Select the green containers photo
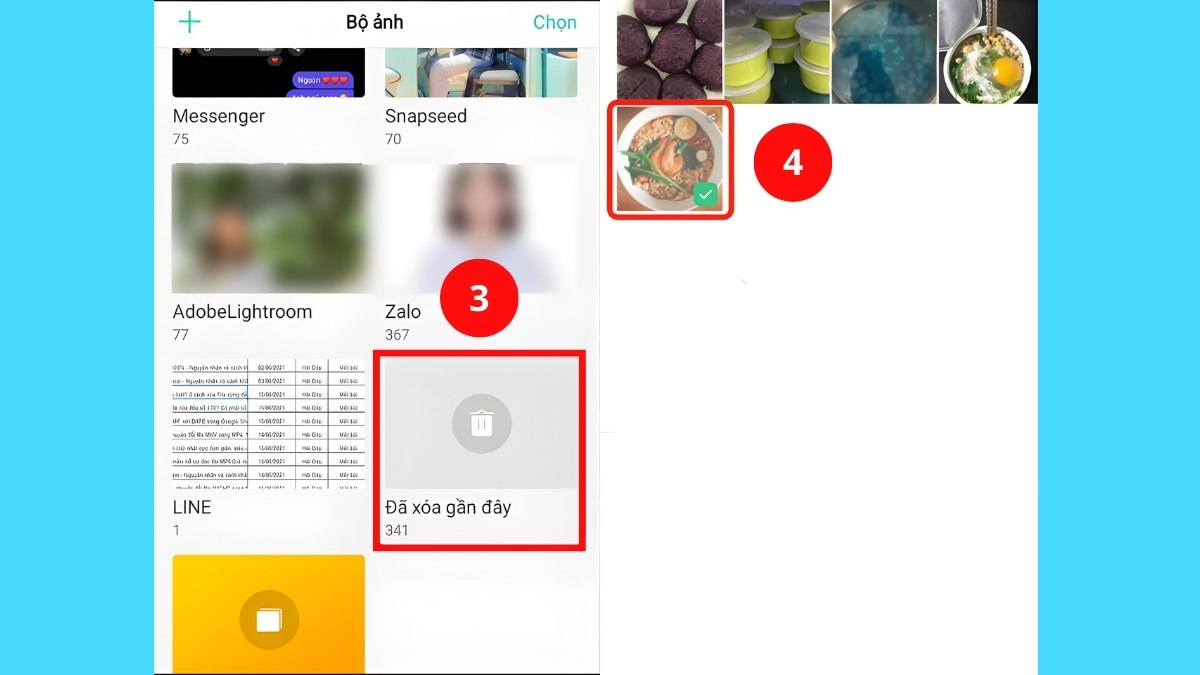 pos(777,51)
